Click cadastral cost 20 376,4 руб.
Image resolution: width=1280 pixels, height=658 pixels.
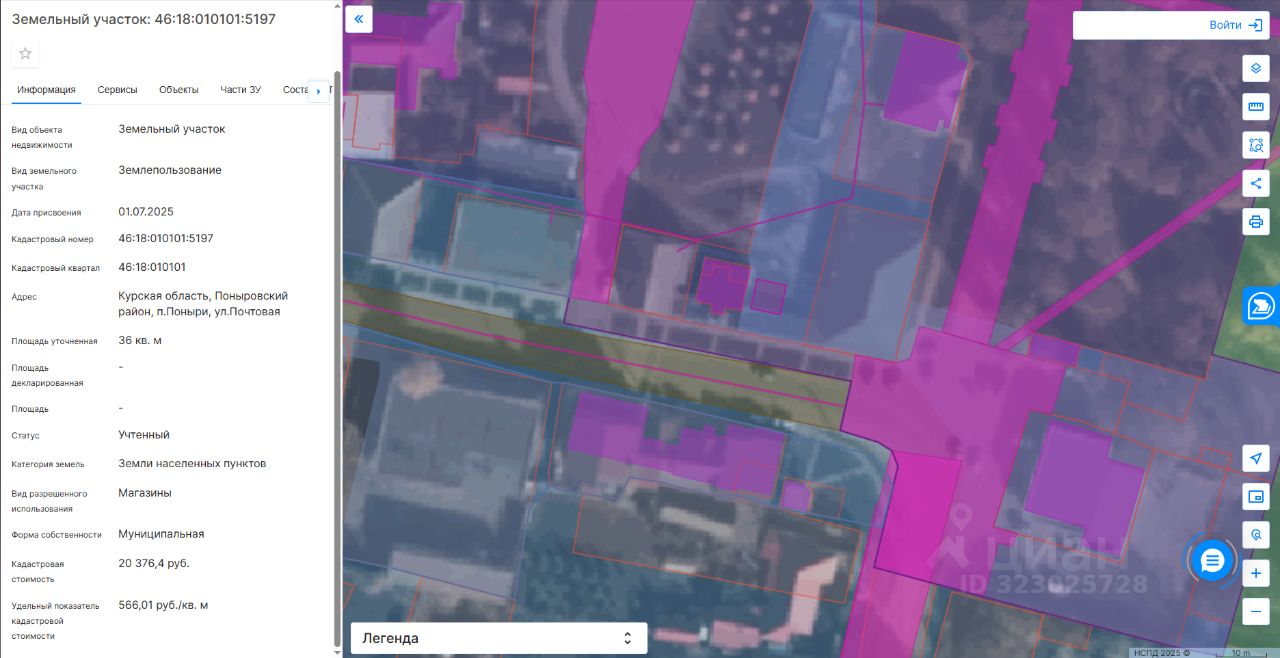click(x=154, y=564)
